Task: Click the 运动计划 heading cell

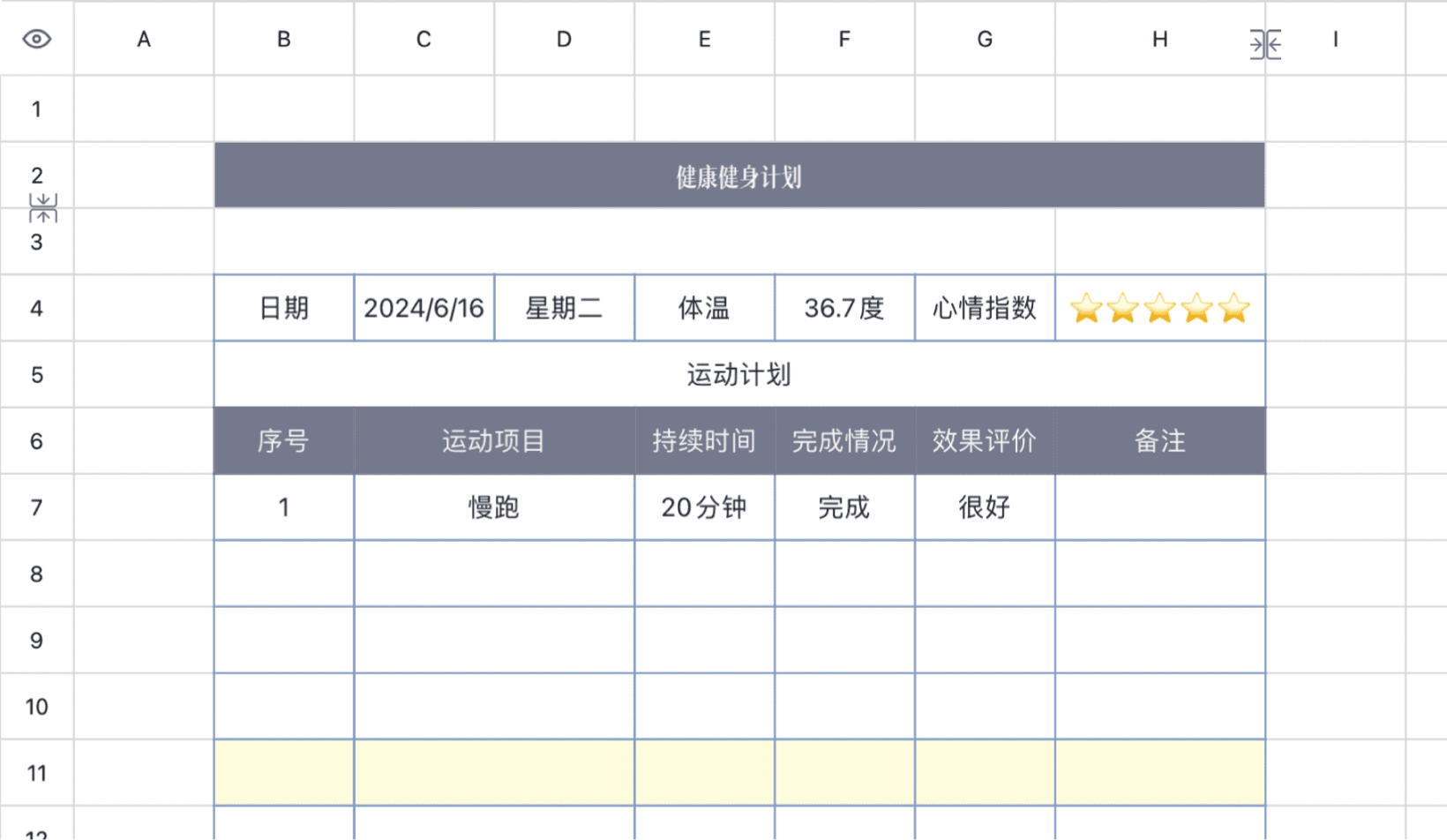Action: pos(739,374)
